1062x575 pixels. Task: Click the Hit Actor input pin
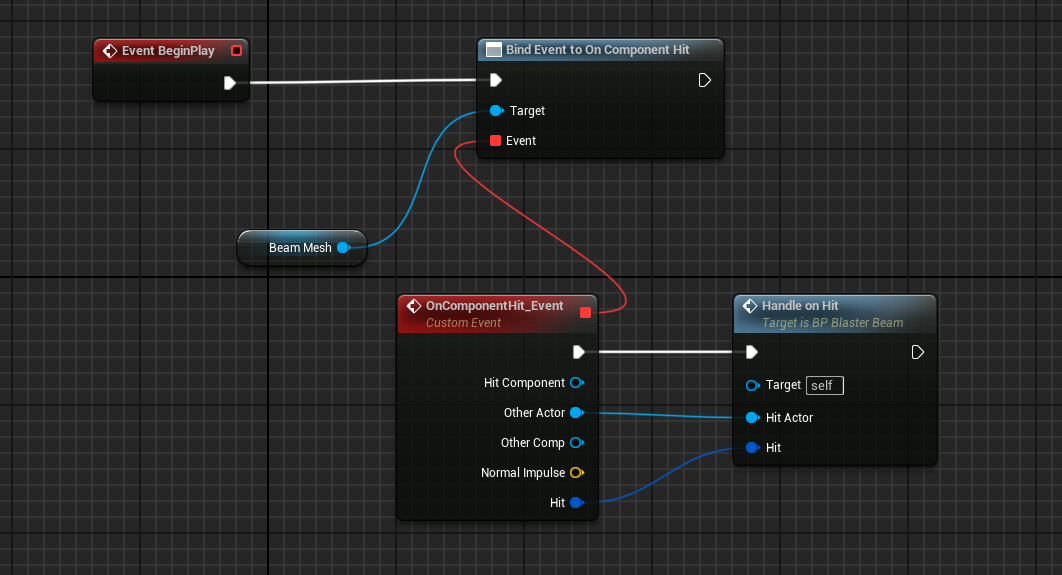click(752, 418)
